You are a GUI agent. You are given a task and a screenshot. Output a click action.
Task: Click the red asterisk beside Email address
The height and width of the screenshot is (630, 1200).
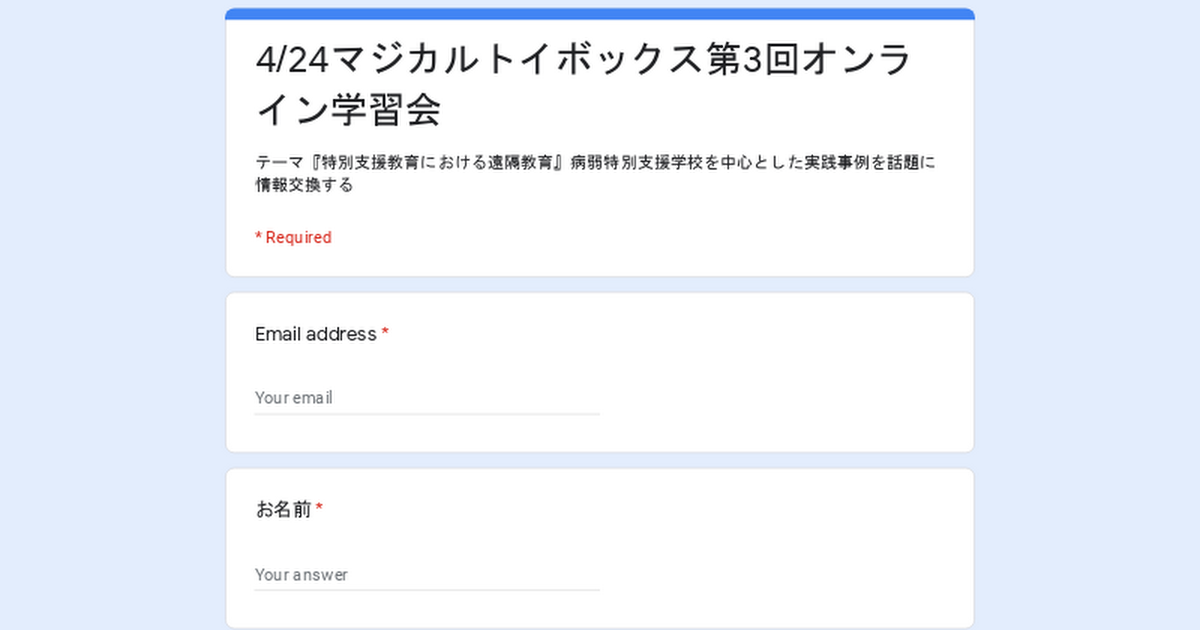click(385, 334)
